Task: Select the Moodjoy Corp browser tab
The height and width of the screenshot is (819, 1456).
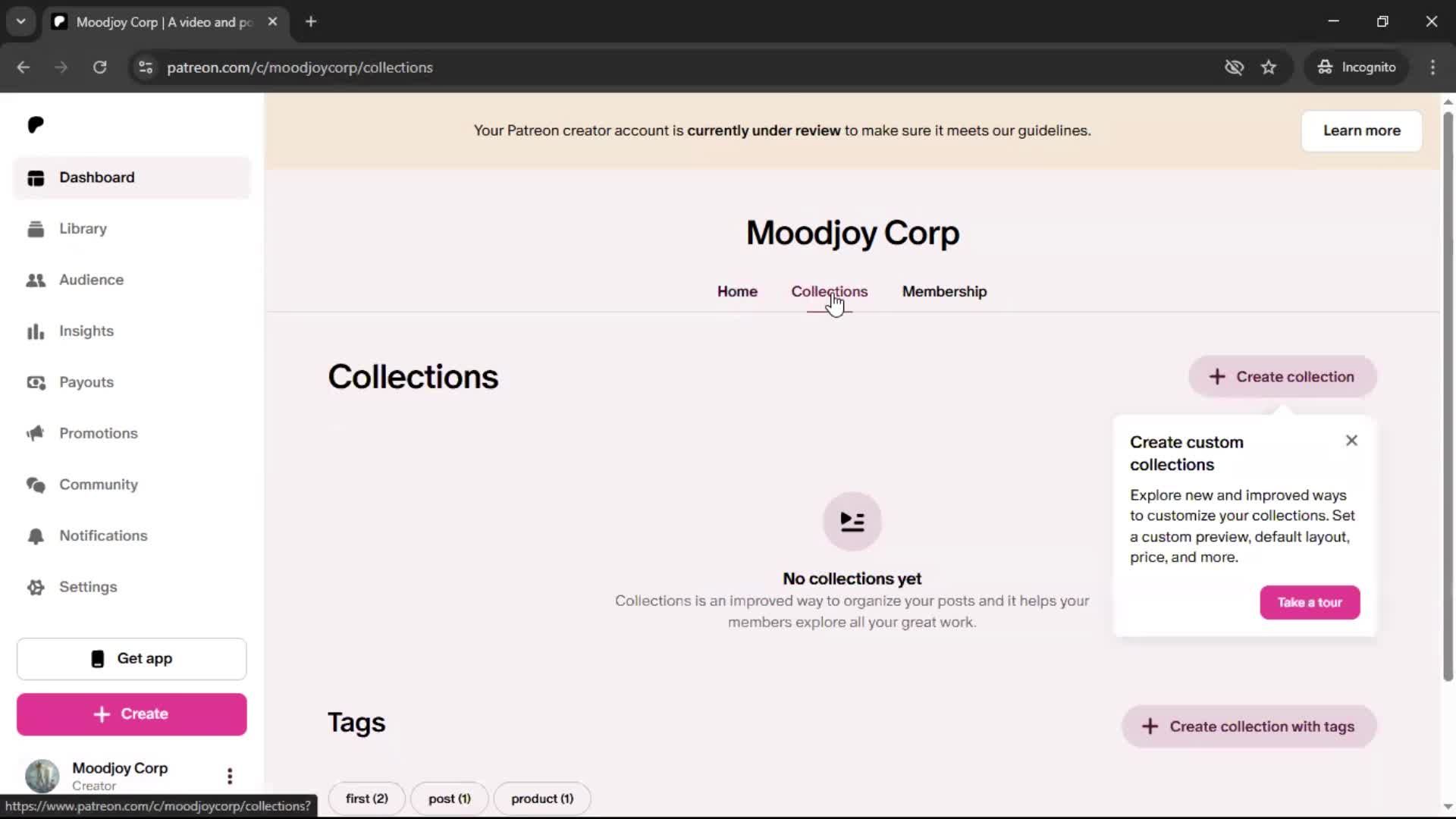Action: [x=165, y=22]
